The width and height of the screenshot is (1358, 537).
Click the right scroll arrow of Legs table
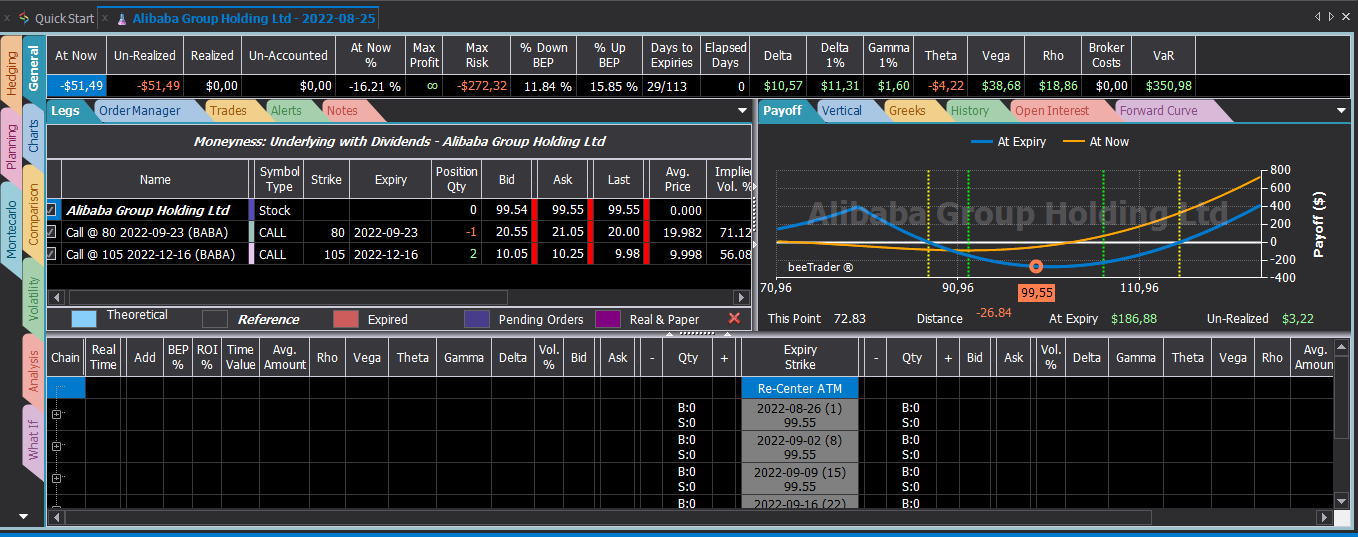tap(741, 297)
